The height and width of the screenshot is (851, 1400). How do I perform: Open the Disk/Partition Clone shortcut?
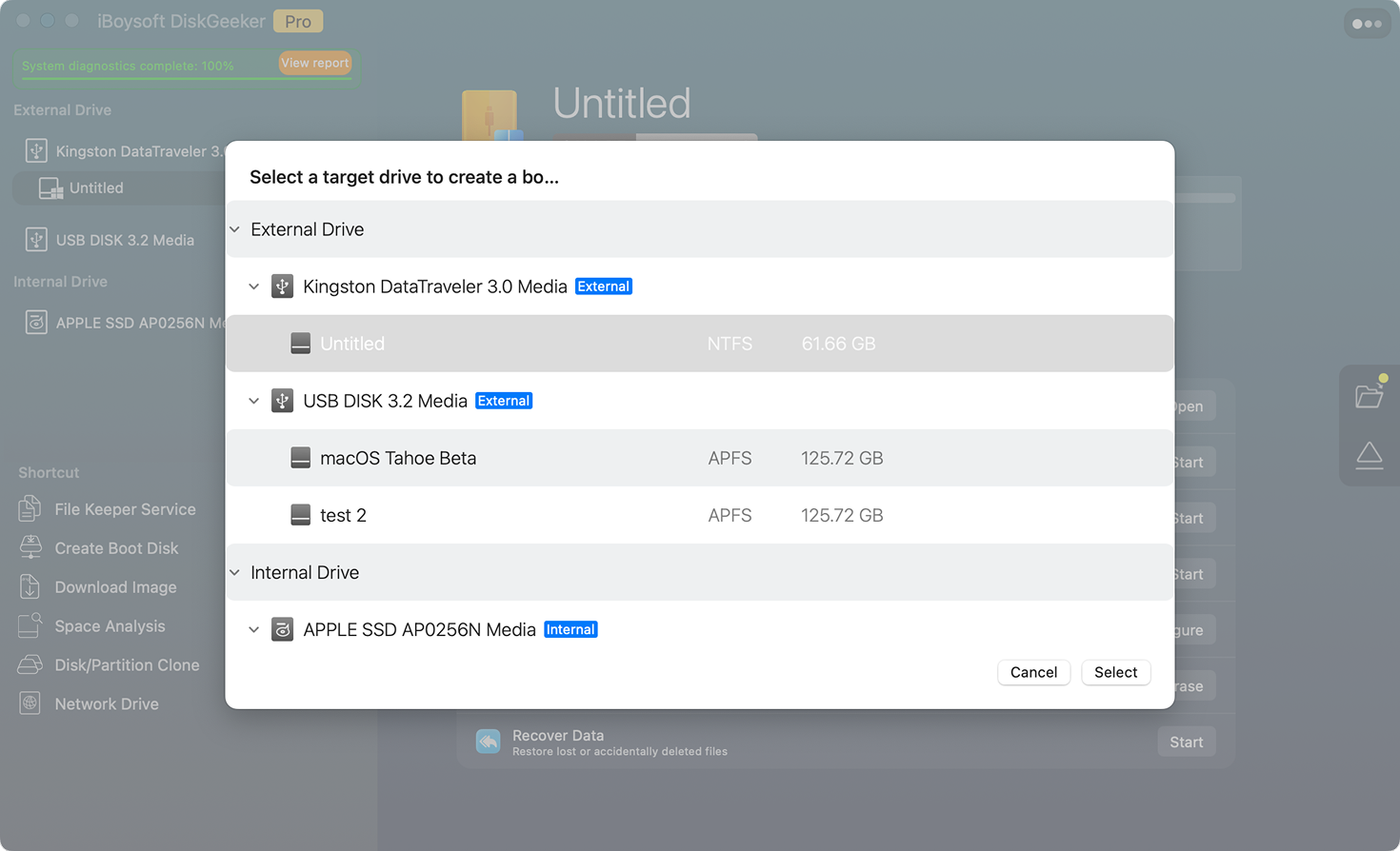pos(127,665)
